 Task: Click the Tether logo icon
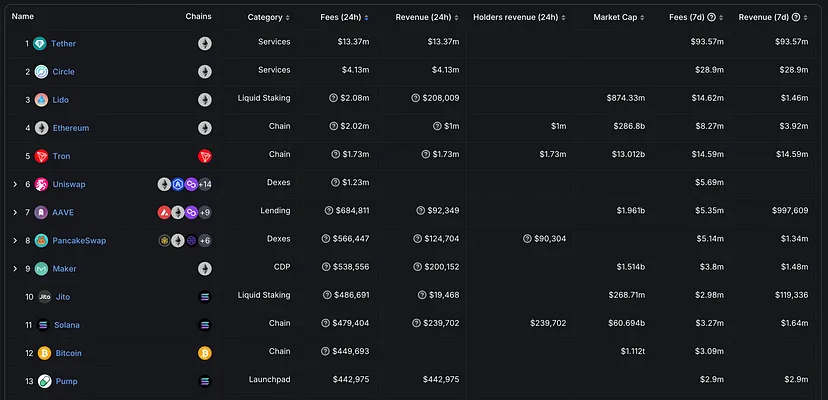40,44
